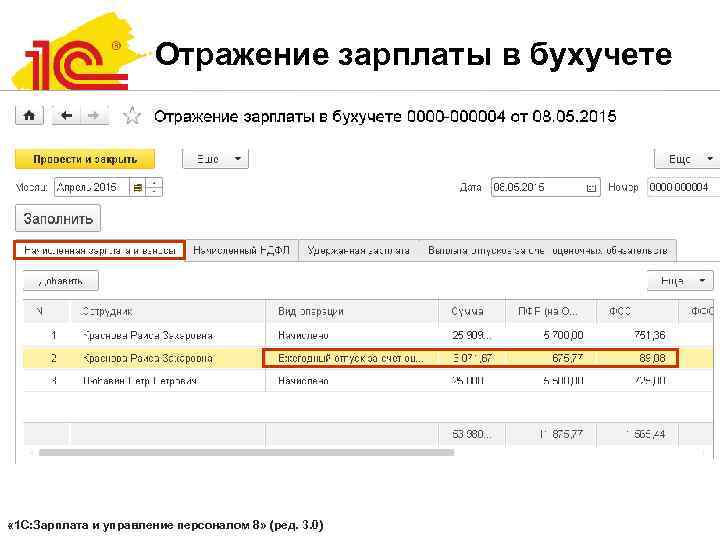Click the ПФР column header
This screenshot has width=720, height=540.
pyautogui.click(x=551, y=311)
